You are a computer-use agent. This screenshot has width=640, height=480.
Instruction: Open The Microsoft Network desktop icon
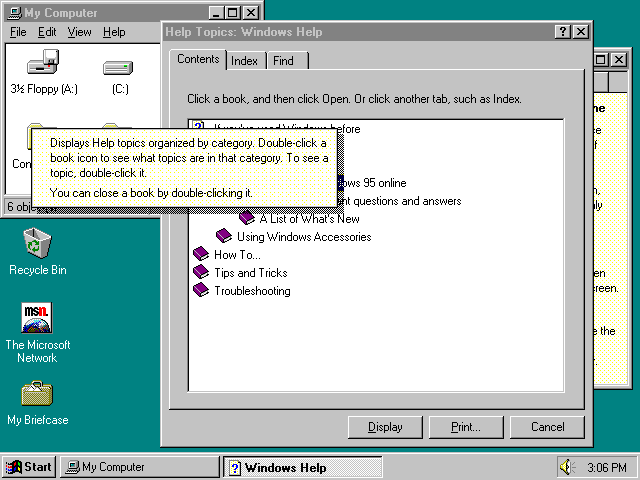click(37, 318)
